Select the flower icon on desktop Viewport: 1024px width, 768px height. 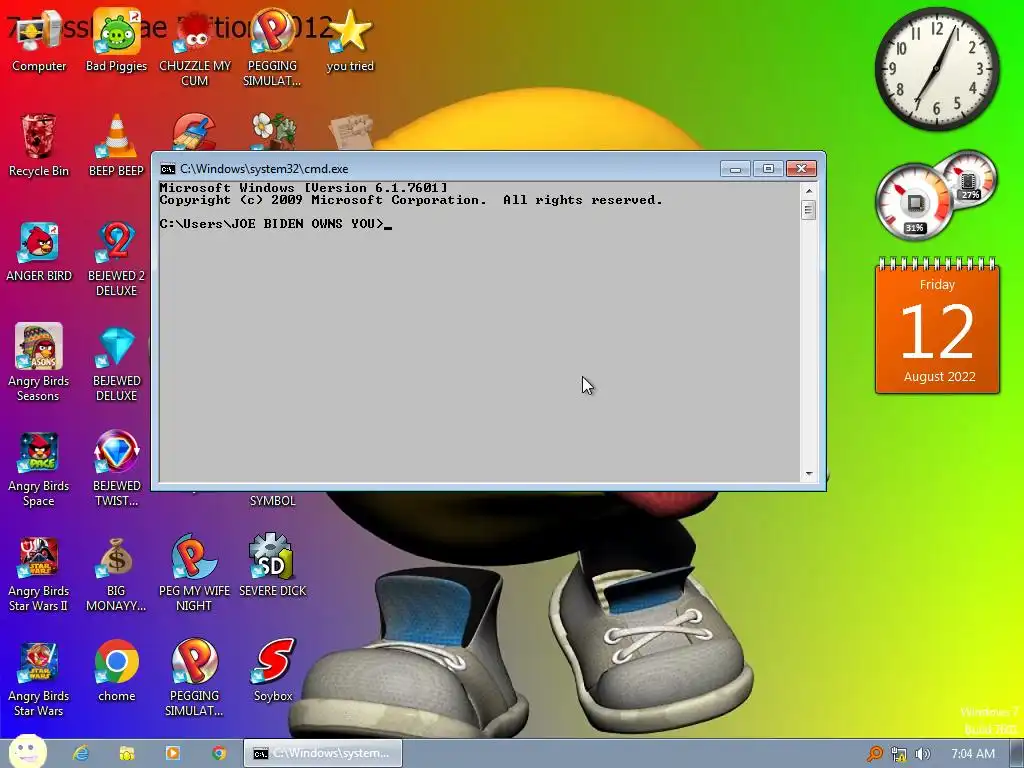pos(273,131)
